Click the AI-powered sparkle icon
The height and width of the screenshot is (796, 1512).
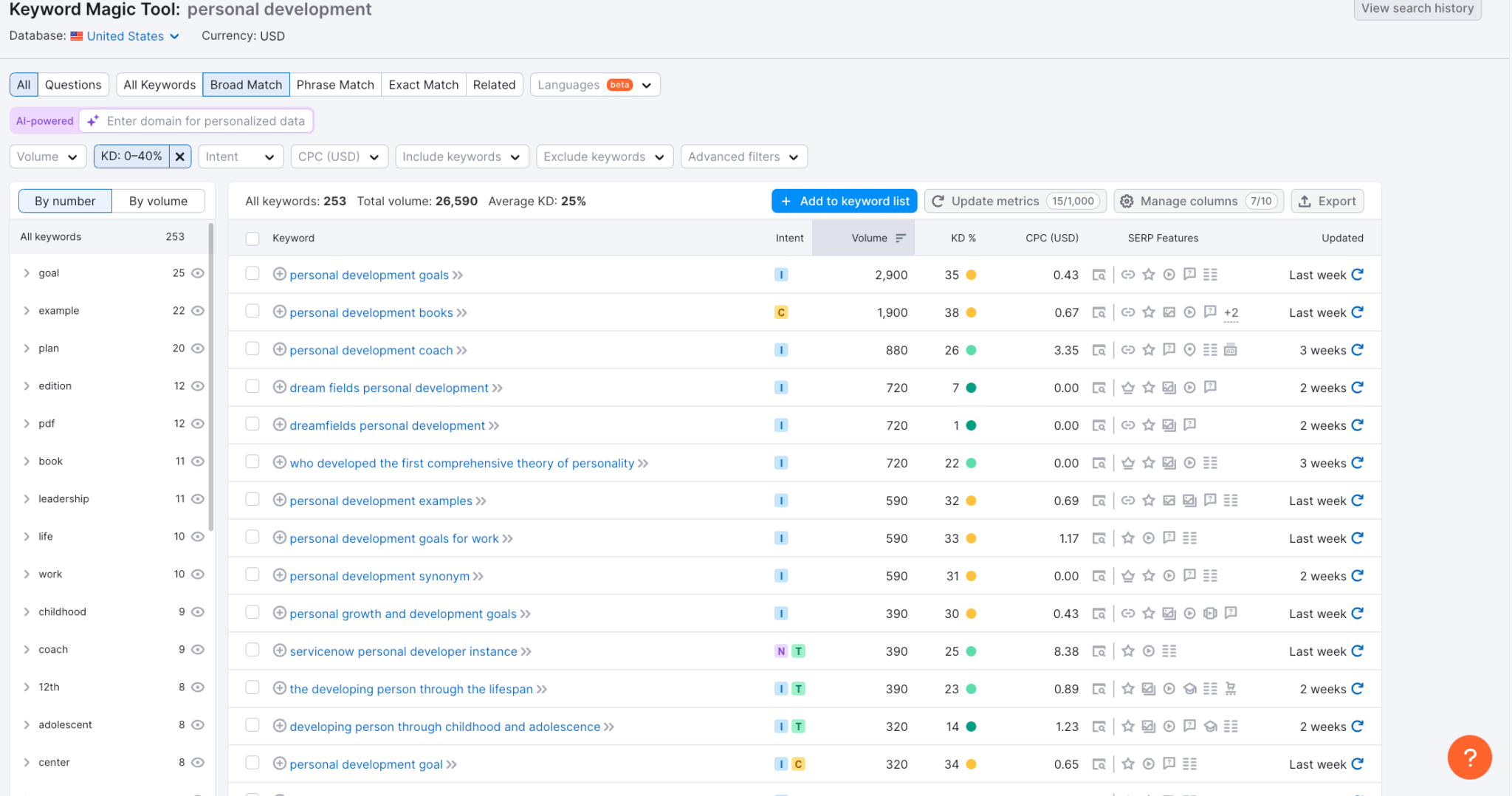[x=92, y=120]
